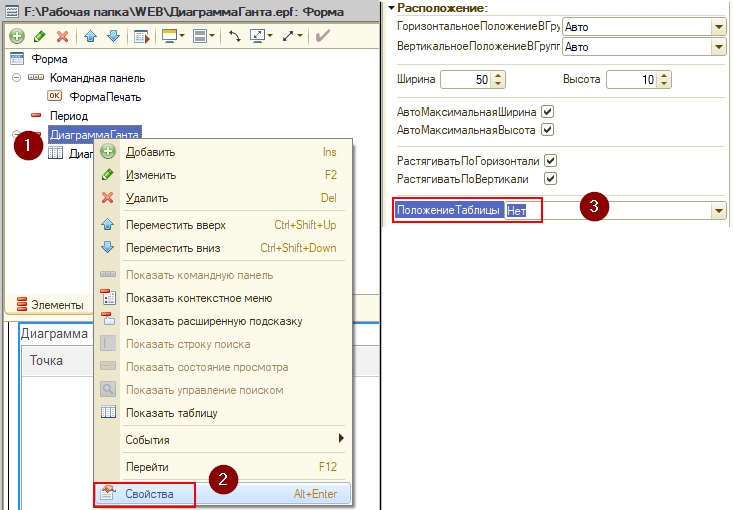Click the red field icon beside Период

click(x=36, y=115)
